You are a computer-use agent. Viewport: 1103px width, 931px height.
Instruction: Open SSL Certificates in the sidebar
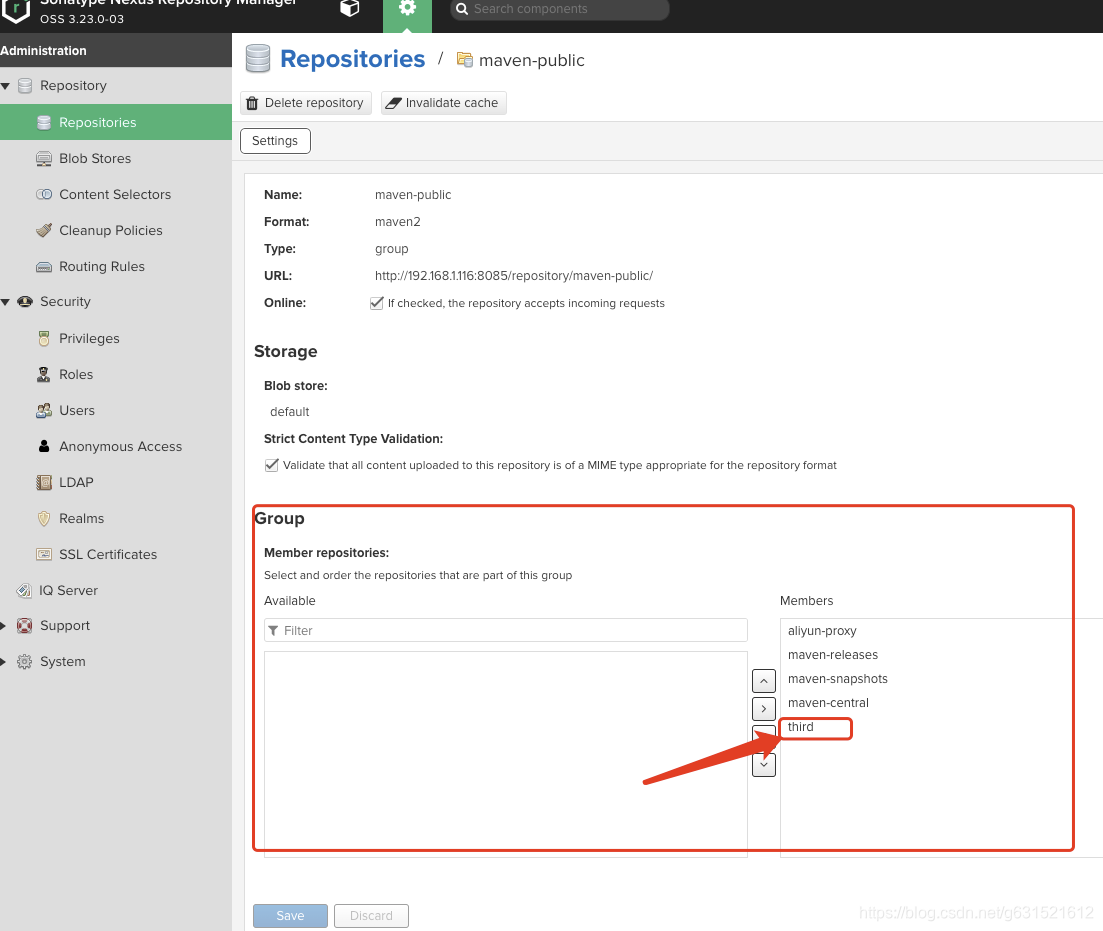coord(108,555)
